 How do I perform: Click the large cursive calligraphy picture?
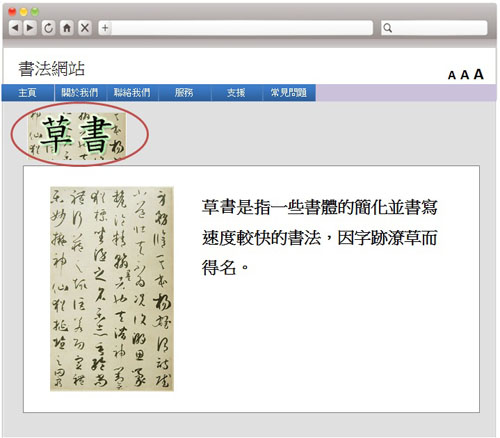coord(112,289)
